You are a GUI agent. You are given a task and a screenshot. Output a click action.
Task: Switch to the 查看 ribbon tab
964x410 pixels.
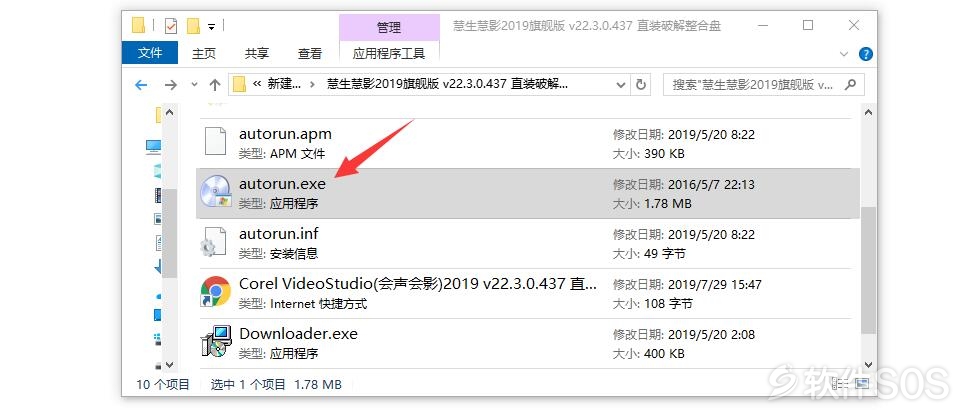tap(310, 53)
